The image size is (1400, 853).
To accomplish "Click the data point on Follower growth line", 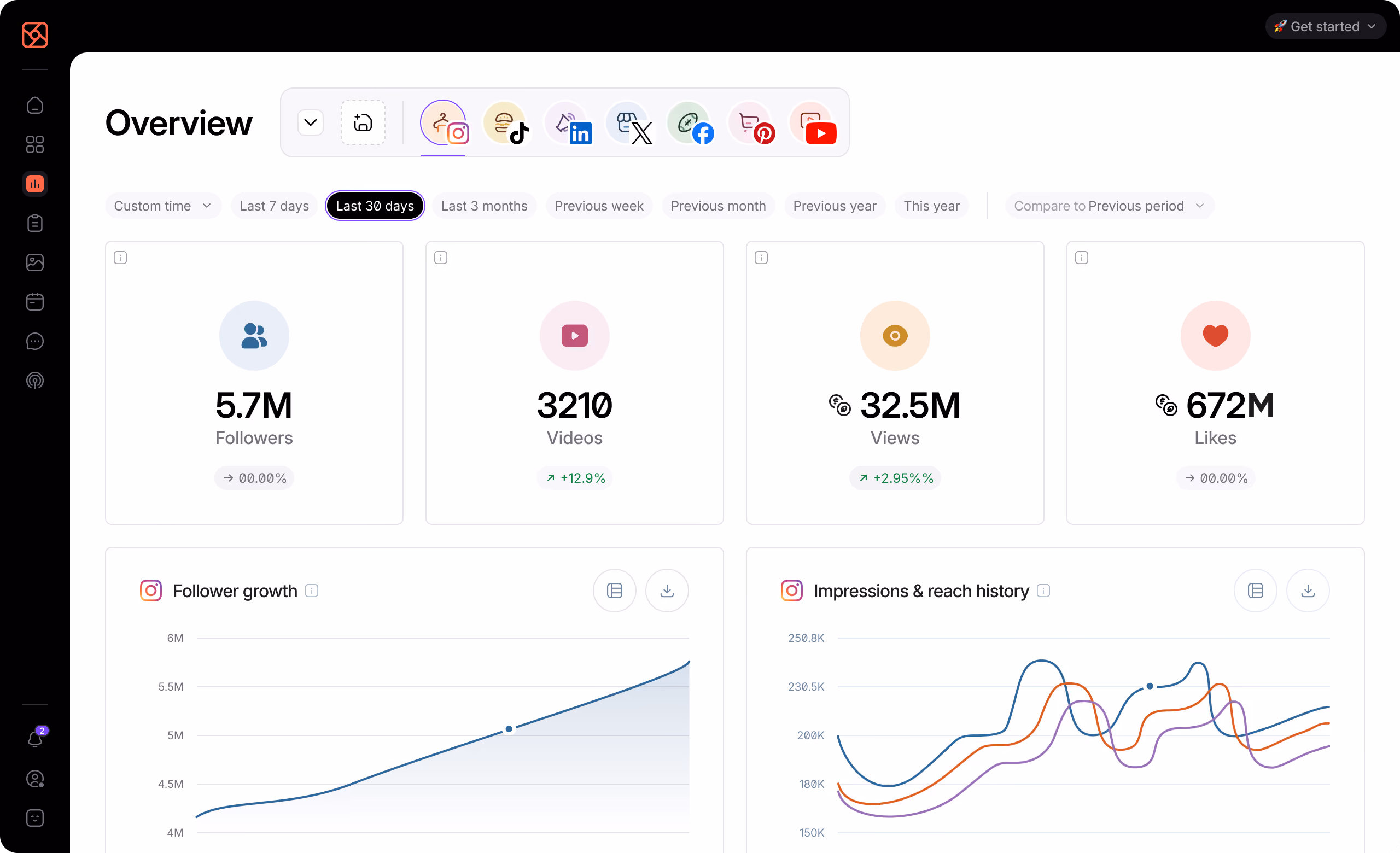I will (509, 729).
